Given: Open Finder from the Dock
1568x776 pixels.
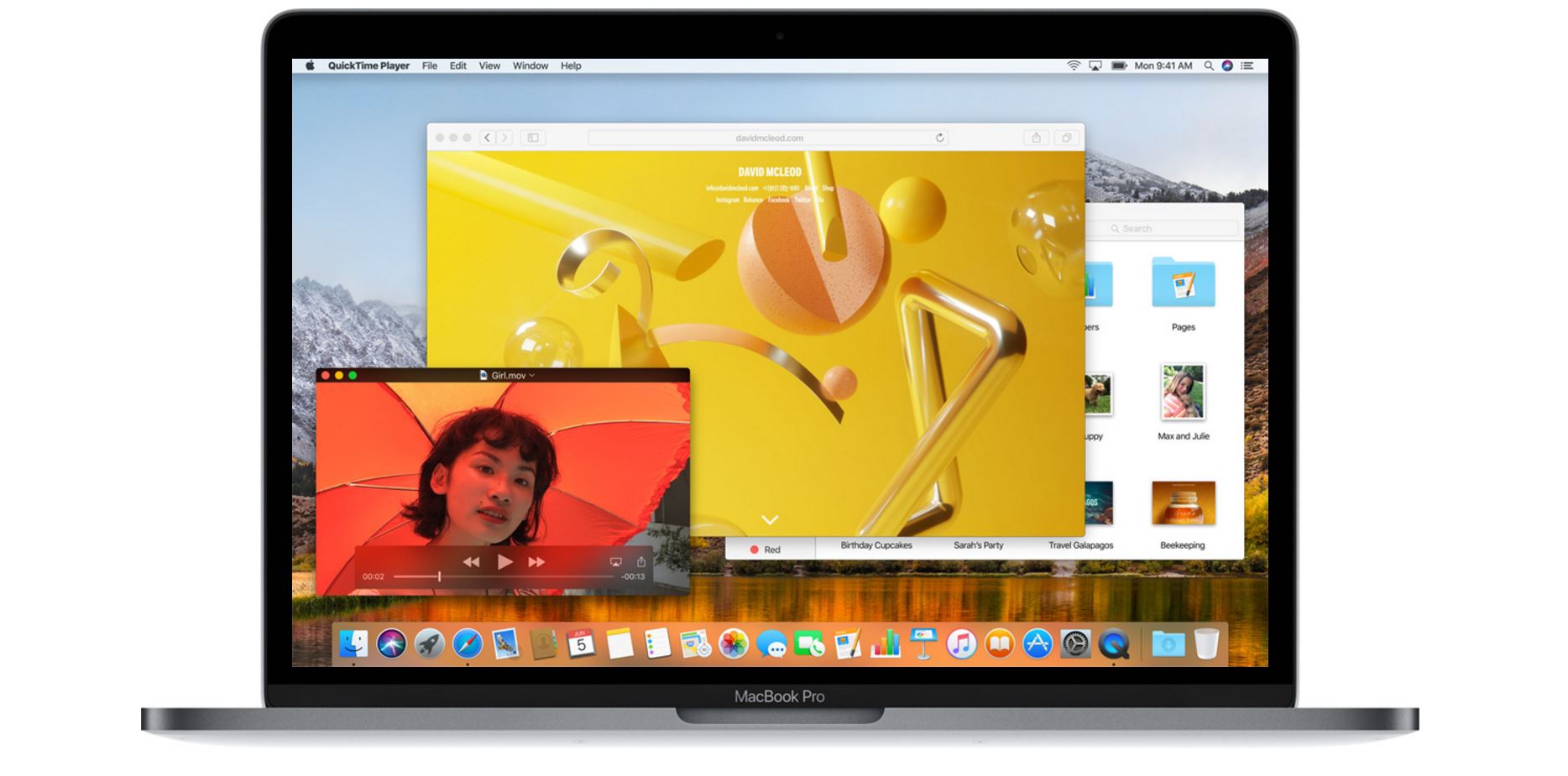Looking at the screenshot, I should click(x=353, y=644).
